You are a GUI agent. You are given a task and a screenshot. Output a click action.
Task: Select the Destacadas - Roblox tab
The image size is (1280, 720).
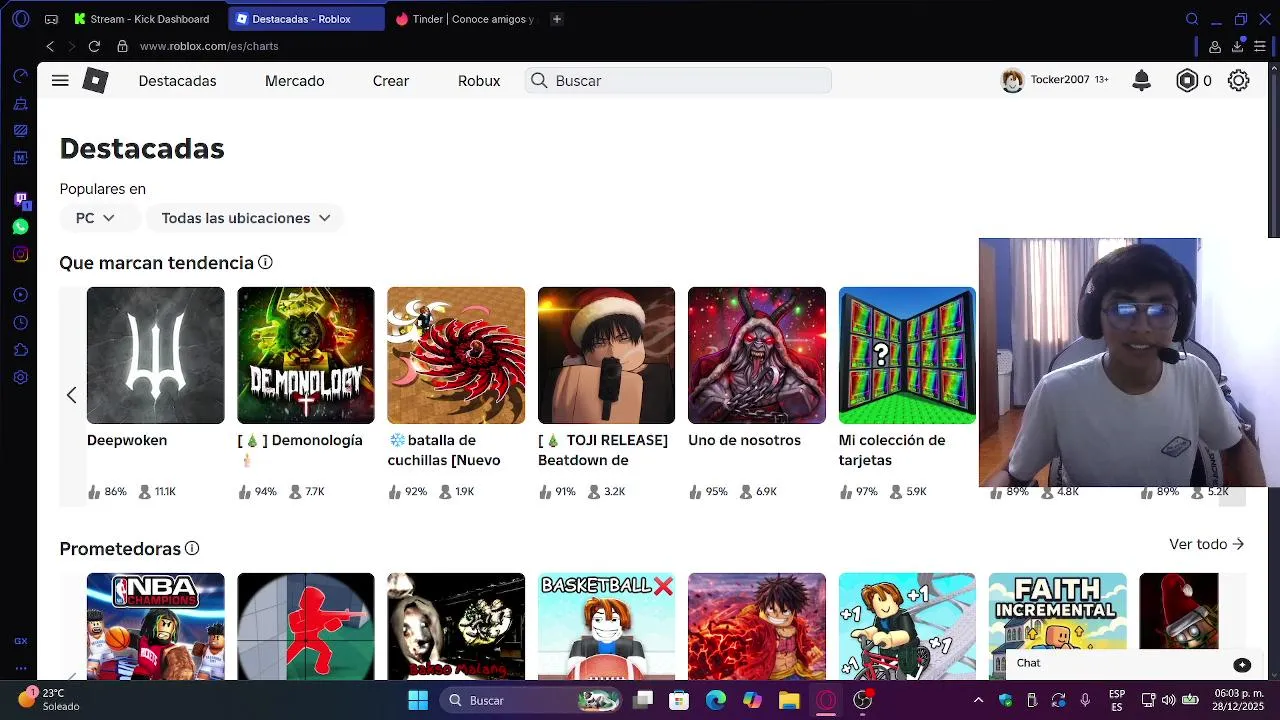306,19
